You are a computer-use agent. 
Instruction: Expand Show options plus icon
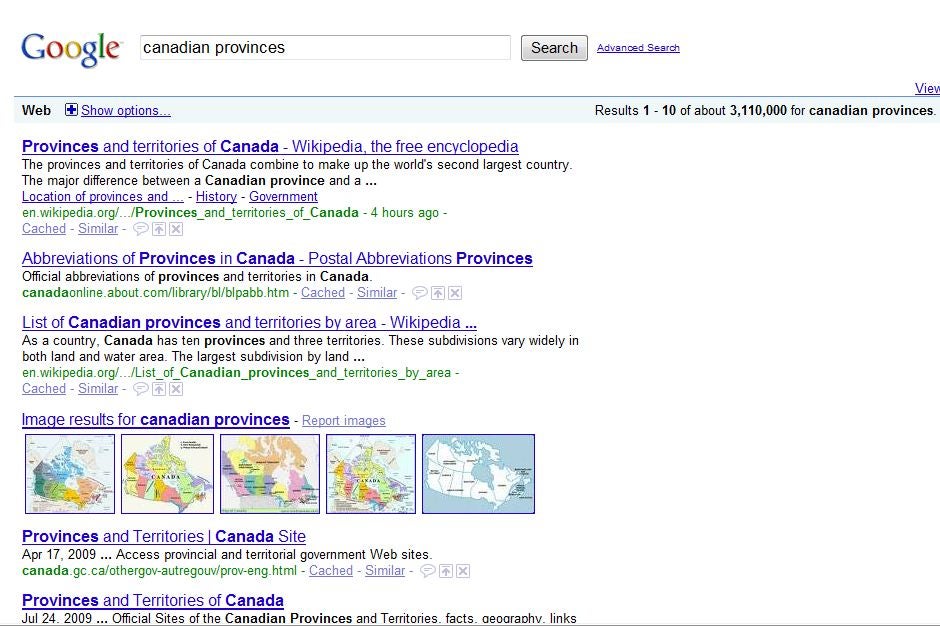[x=71, y=110]
